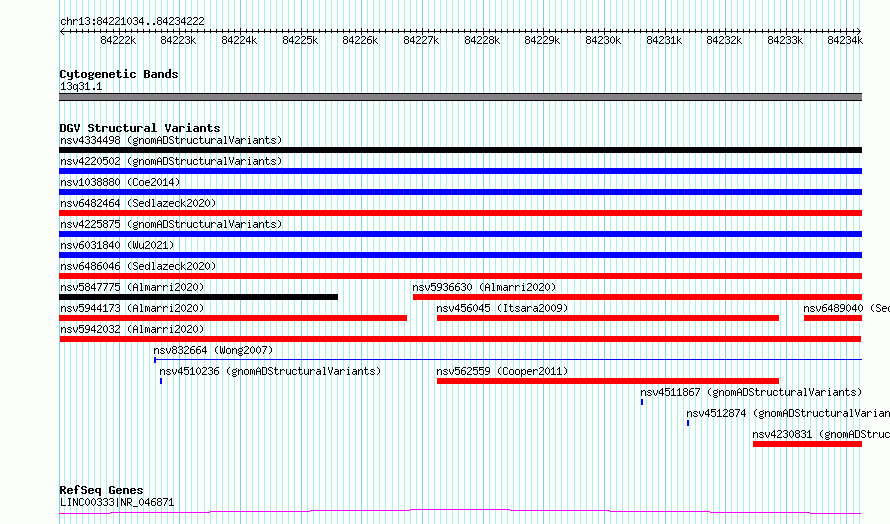Image resolution: width=890 pixels, height=524 pixels.
Task: Click nsv4230831 gnomAD variant label
Action: click(821, 434)
